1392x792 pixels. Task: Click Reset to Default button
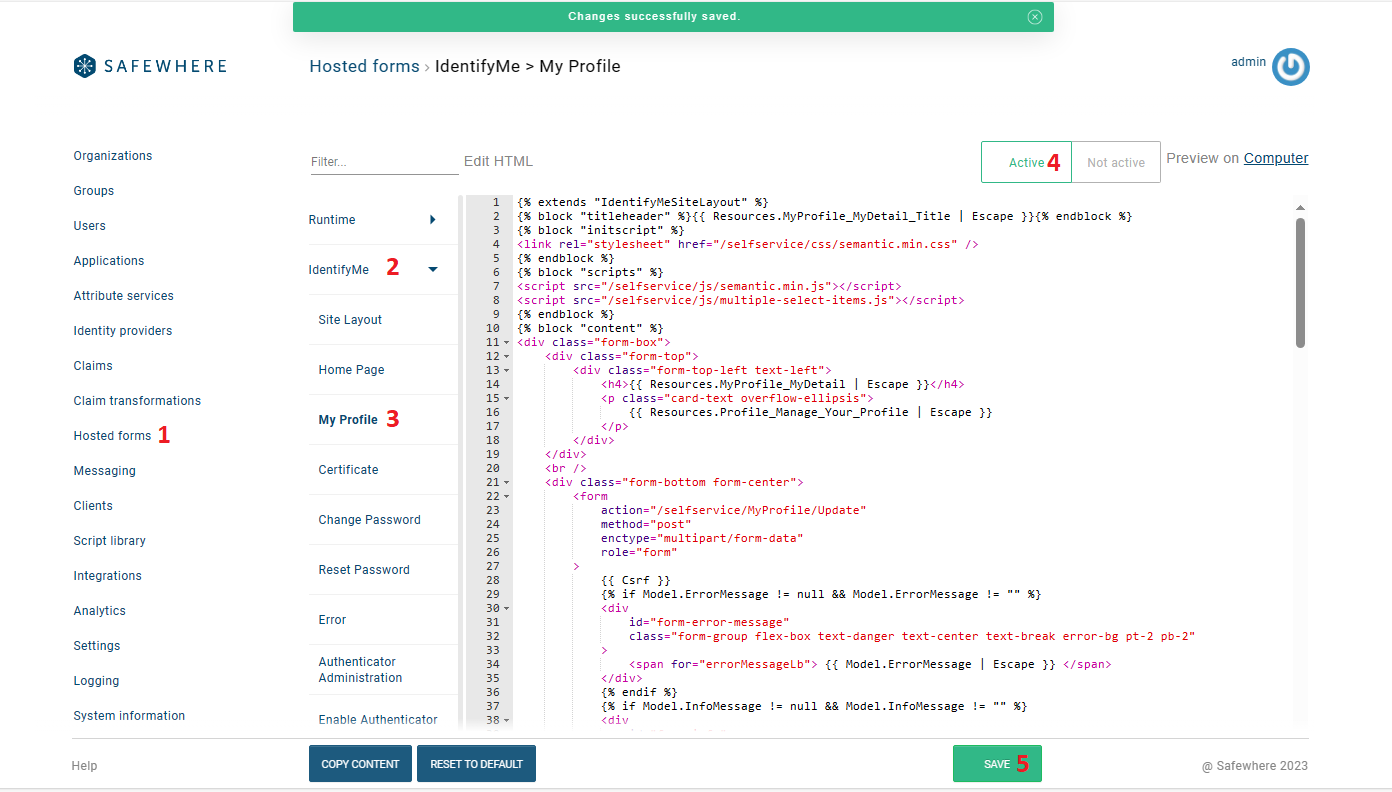[476, 764]
